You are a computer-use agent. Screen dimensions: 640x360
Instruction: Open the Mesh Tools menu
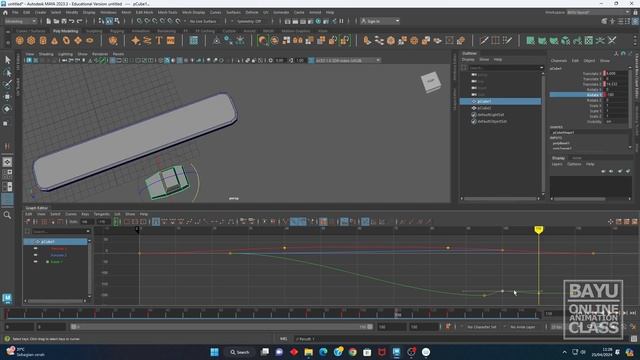point(167,13)
